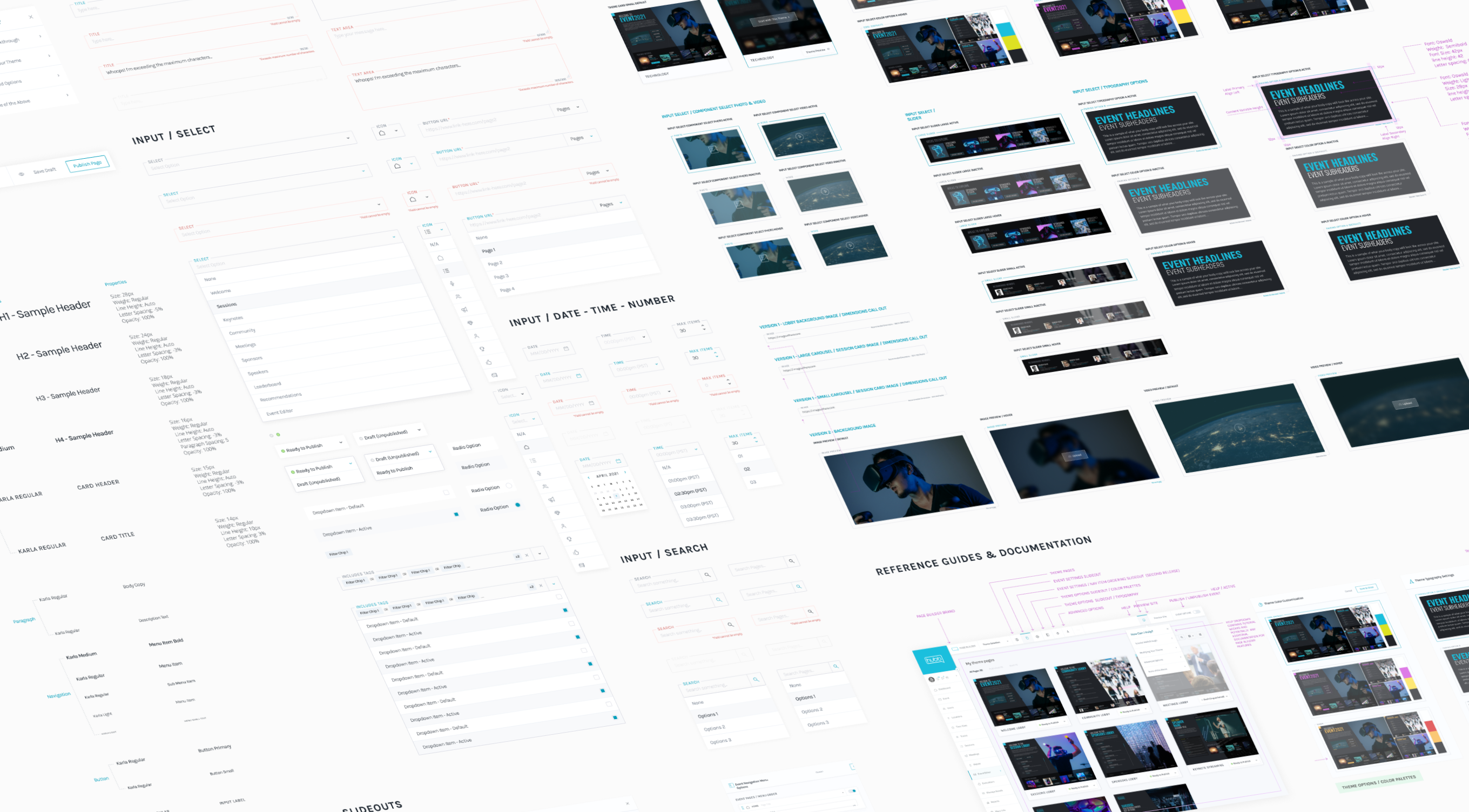The width and height of the screenshot is (1469, 812).
Task: Check the standalone Dropdown Item - Default checkbox
Action: 446,492
